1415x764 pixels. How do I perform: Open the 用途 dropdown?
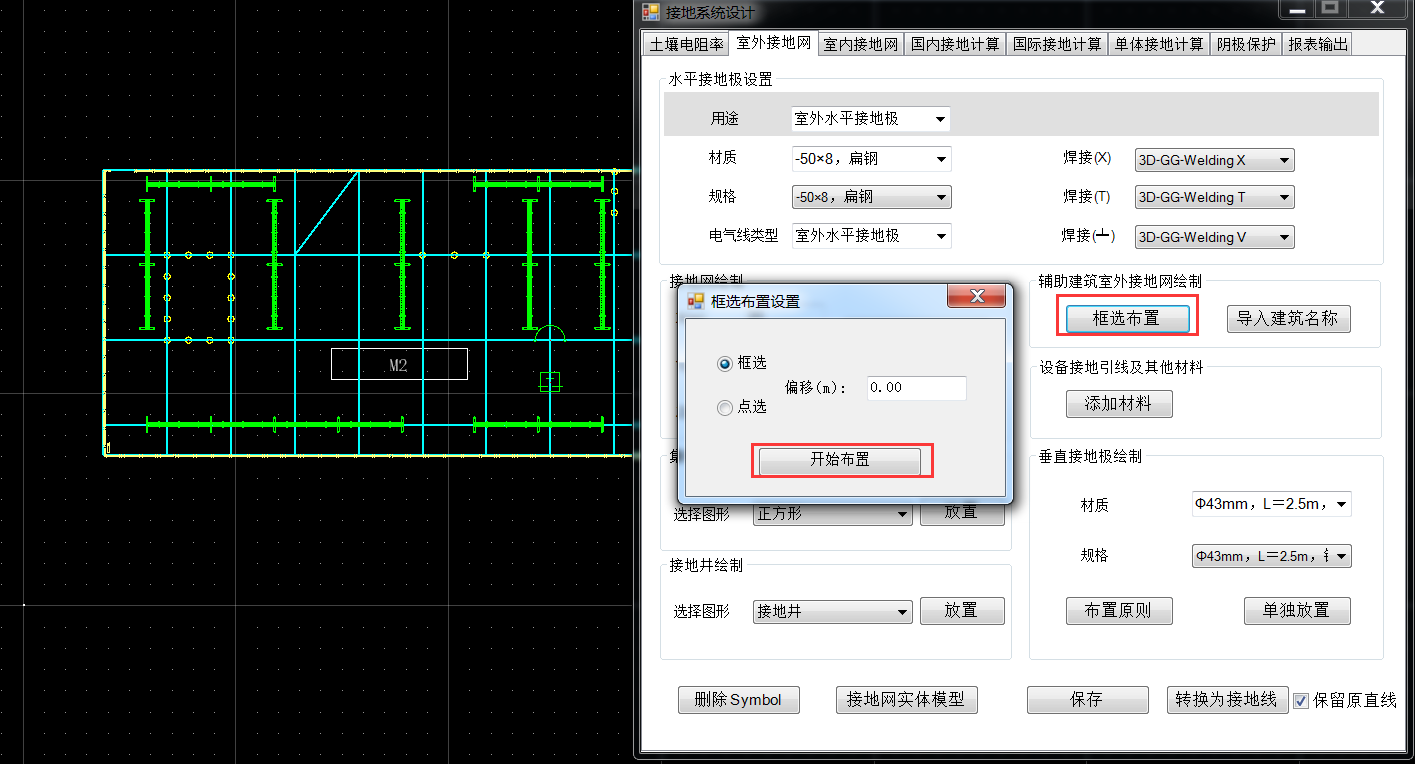(x=871, y=119)
